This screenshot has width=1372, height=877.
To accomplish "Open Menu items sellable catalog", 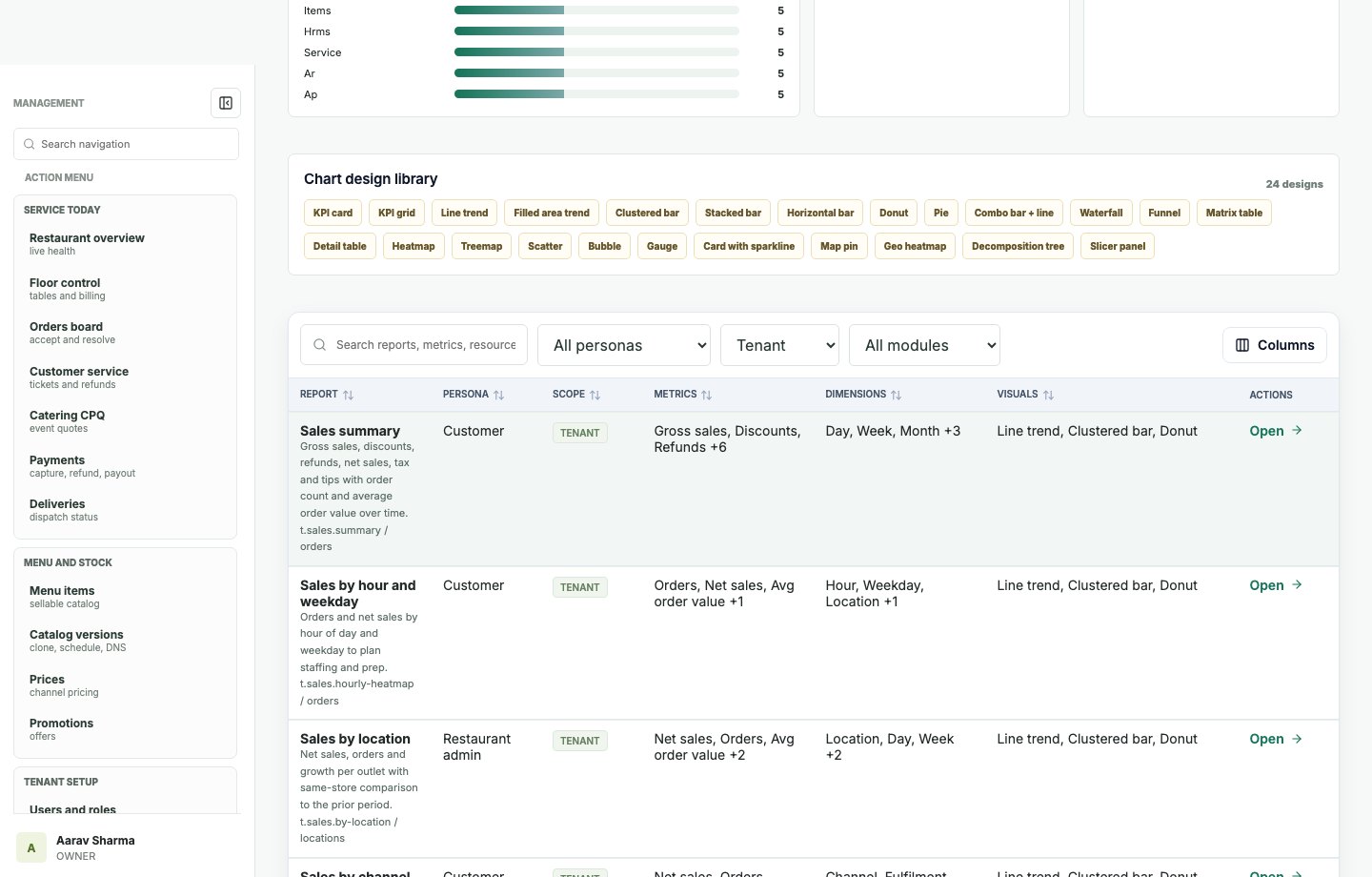I will [x=125, y=597].
